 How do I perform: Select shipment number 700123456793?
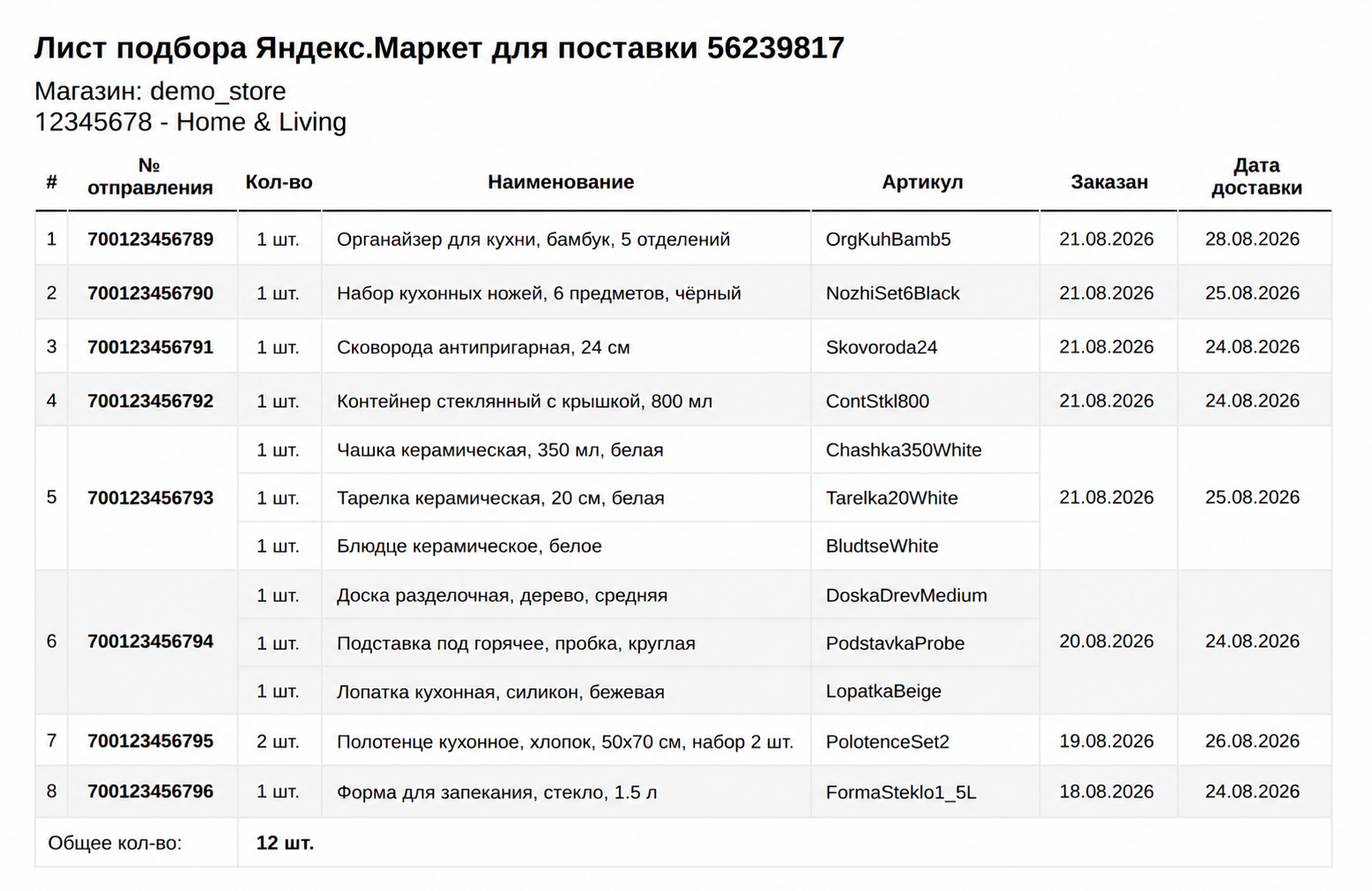[x=150, y=498]
